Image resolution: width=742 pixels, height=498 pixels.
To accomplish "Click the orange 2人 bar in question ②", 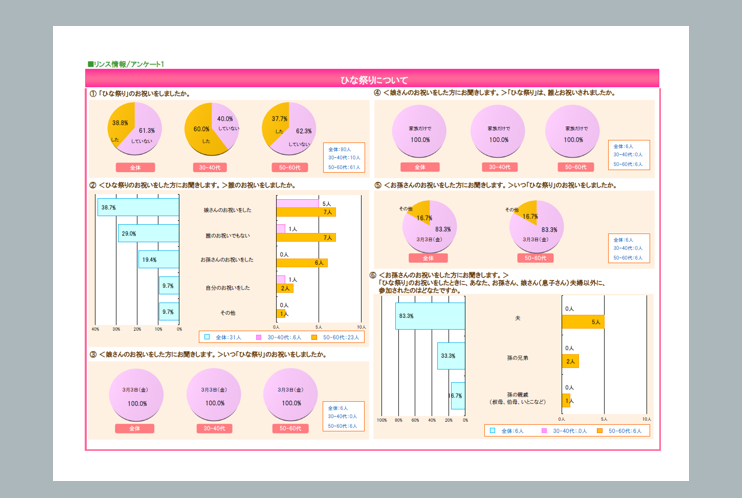I will point(285,288).
